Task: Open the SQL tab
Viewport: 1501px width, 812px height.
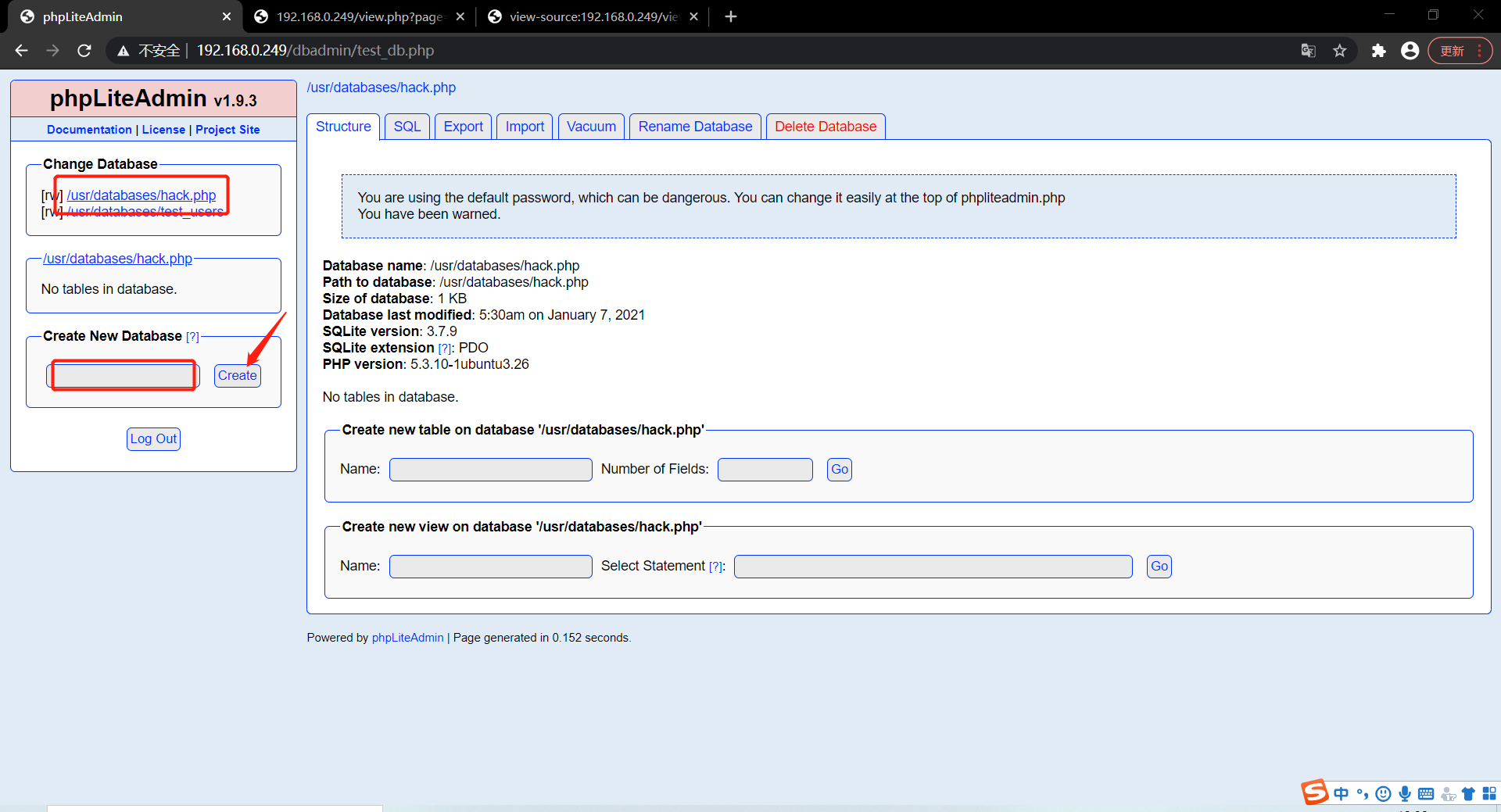Action: (x=407, y=127)
